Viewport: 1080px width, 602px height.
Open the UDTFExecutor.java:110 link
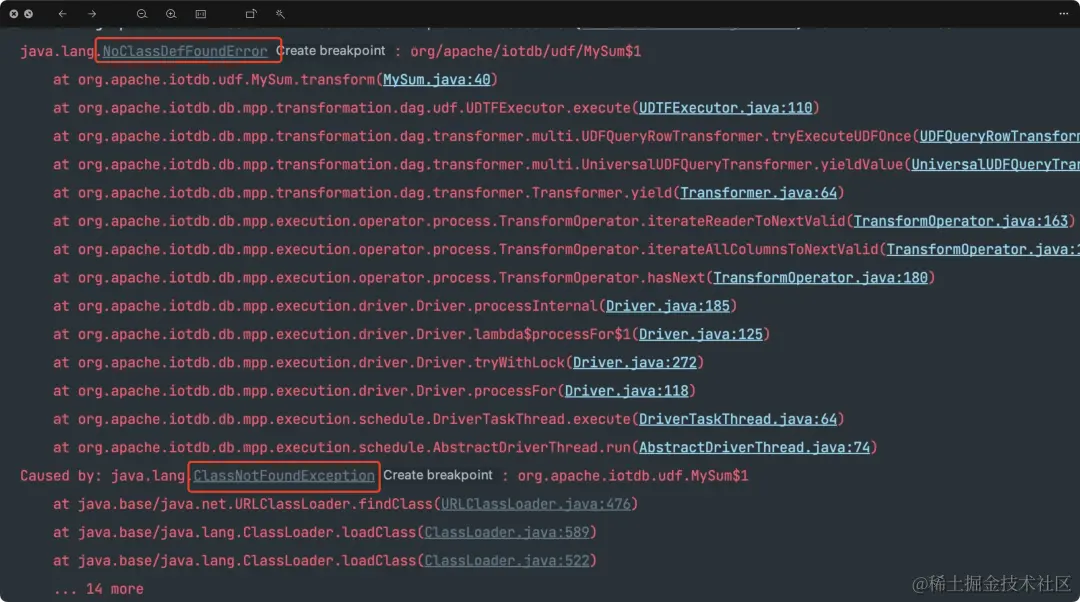point(725,108)
